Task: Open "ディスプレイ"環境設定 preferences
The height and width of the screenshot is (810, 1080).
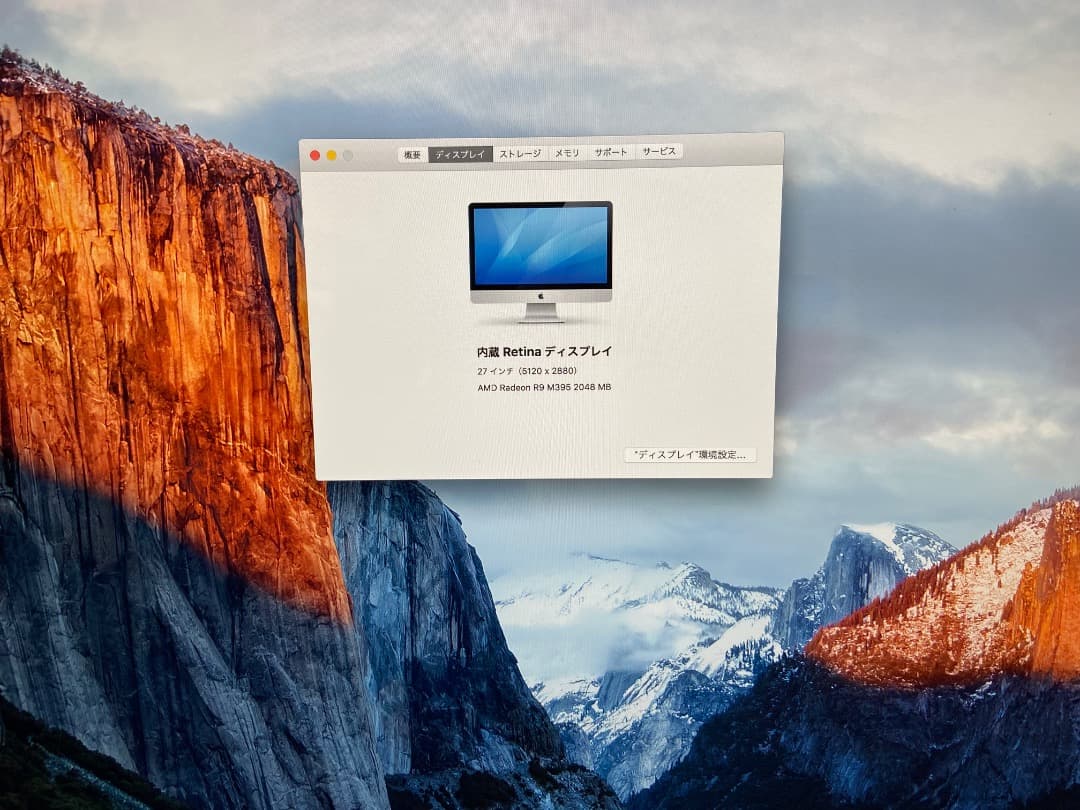Action: [692, 454]
